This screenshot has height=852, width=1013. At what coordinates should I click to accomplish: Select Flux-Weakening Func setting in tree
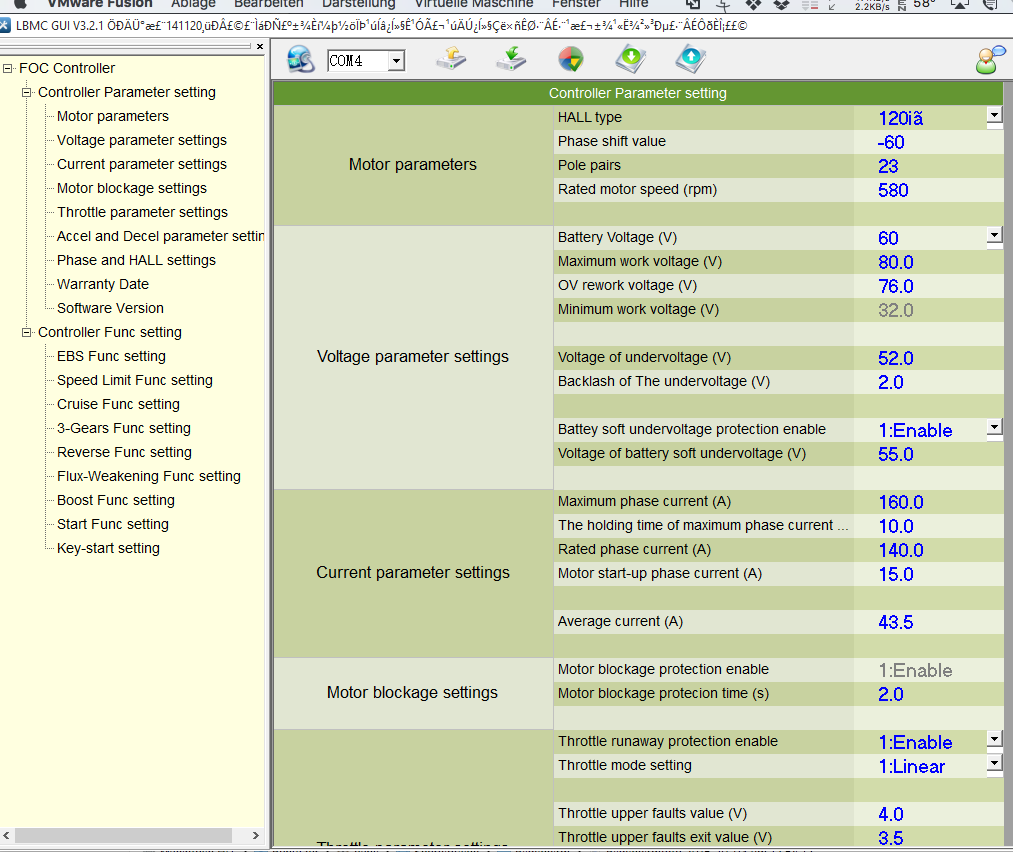click(x=148, y=476)
